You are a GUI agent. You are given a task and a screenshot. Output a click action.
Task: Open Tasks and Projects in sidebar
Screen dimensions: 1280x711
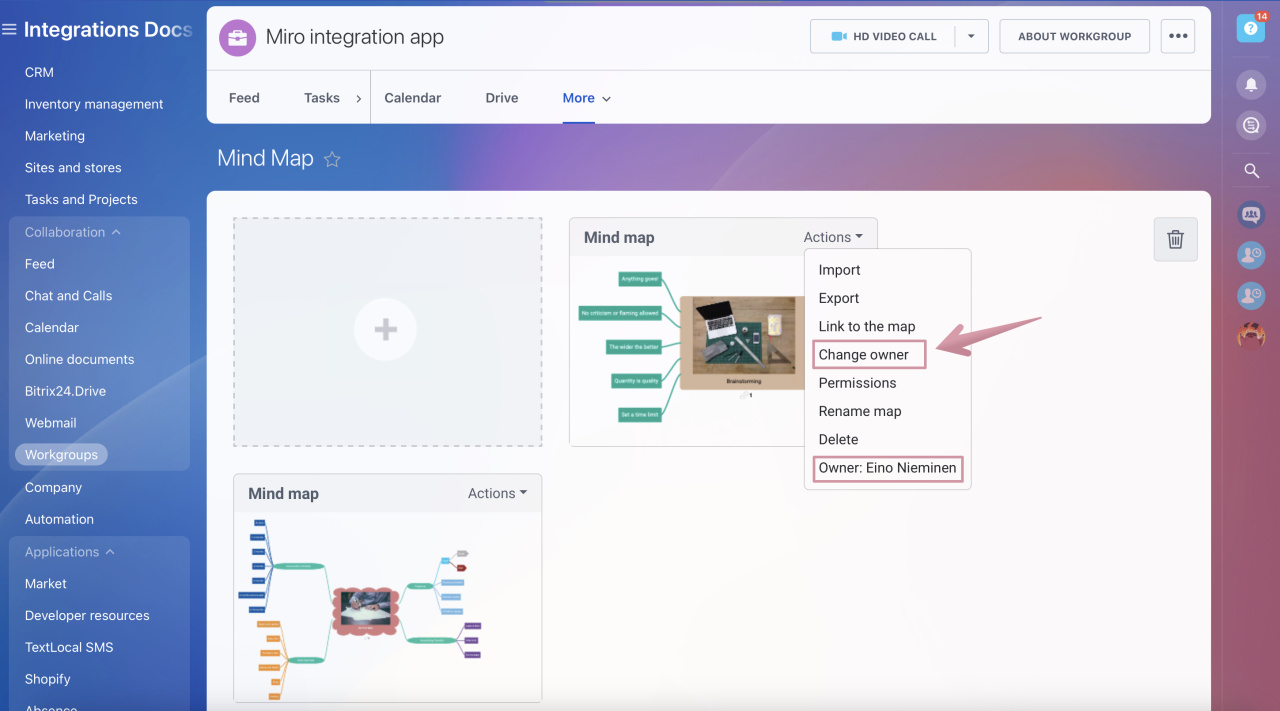pos(81,200)
